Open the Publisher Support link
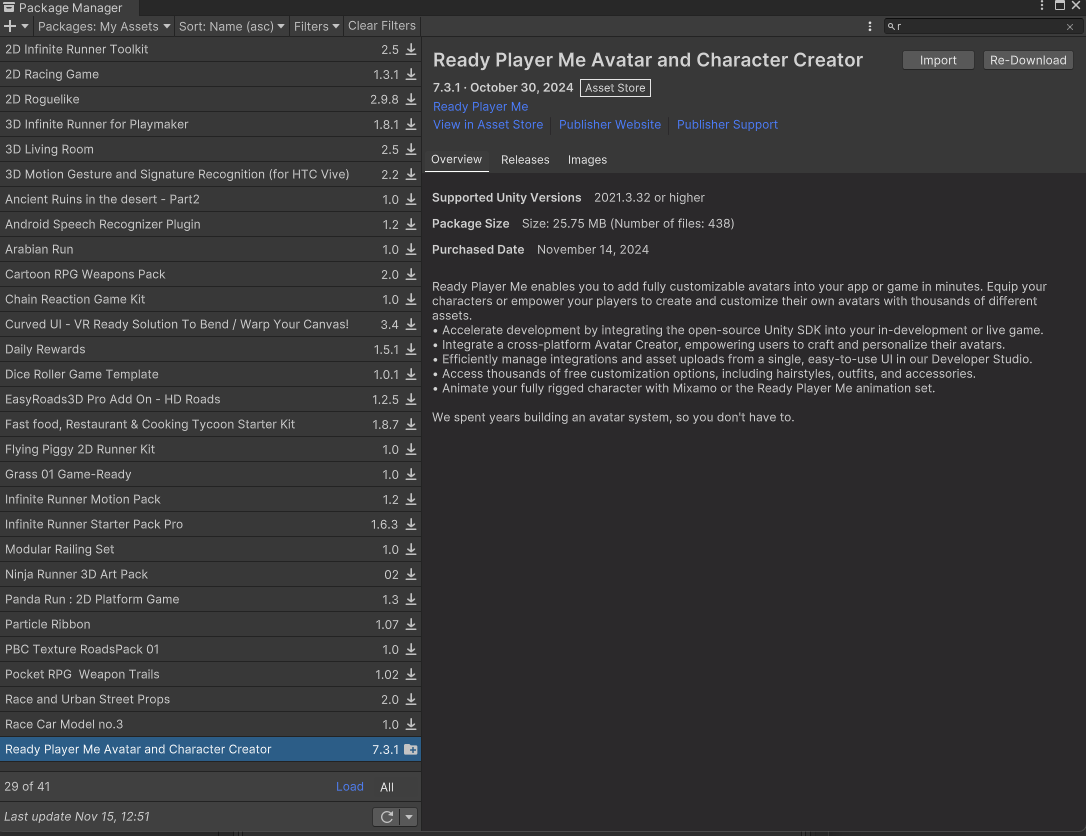The height and width of the screenshot is (836, 1086). pos(727,125)
